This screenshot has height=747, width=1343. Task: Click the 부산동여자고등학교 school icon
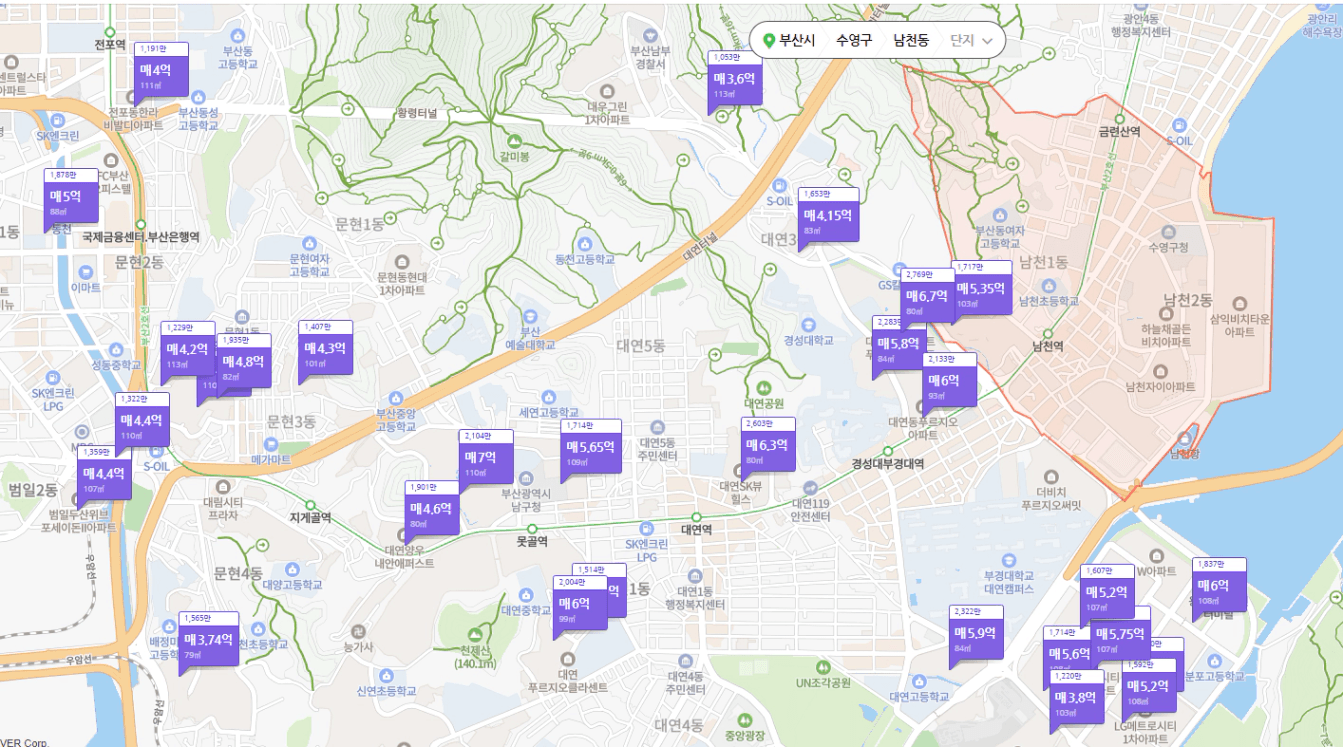(1001, 215)
